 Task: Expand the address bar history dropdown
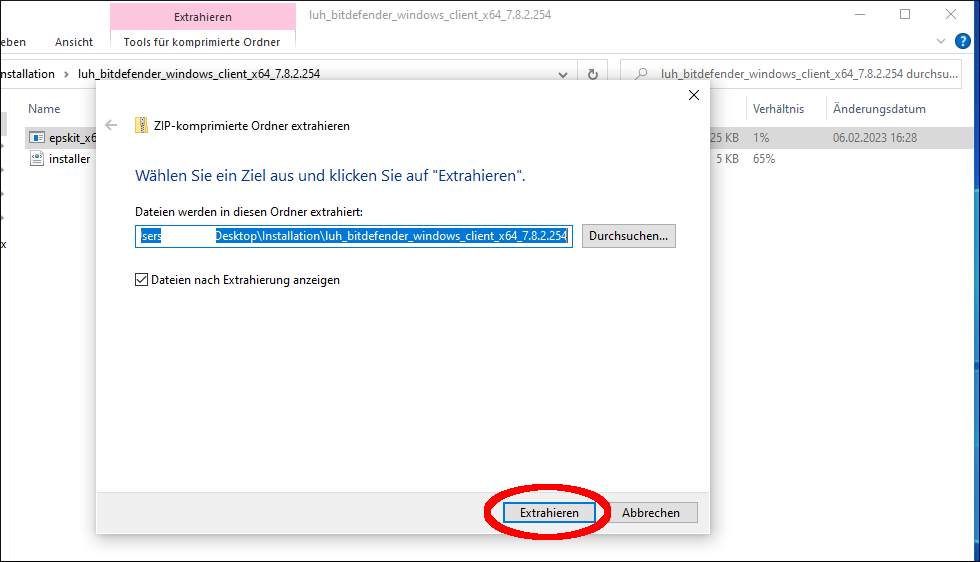tap(562, 74)
